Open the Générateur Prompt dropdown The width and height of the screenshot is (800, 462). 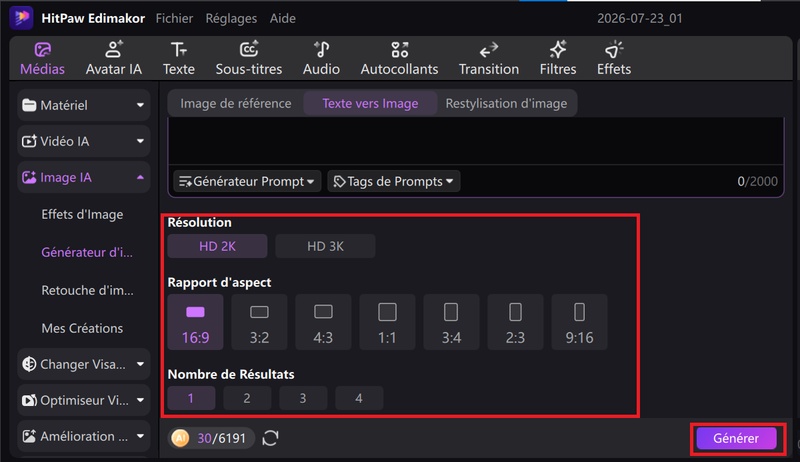[247, 182]
